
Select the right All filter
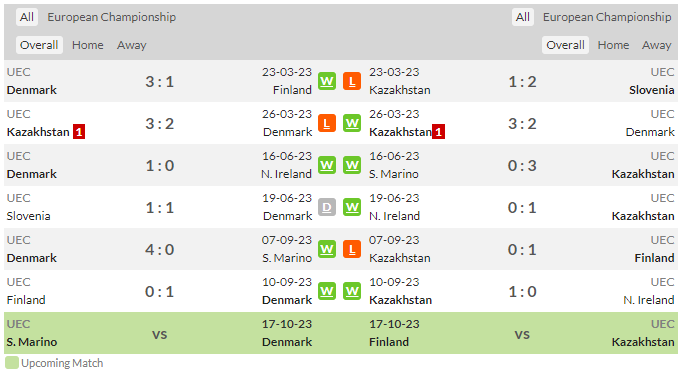pyautogui.click(x=522, y=17)
